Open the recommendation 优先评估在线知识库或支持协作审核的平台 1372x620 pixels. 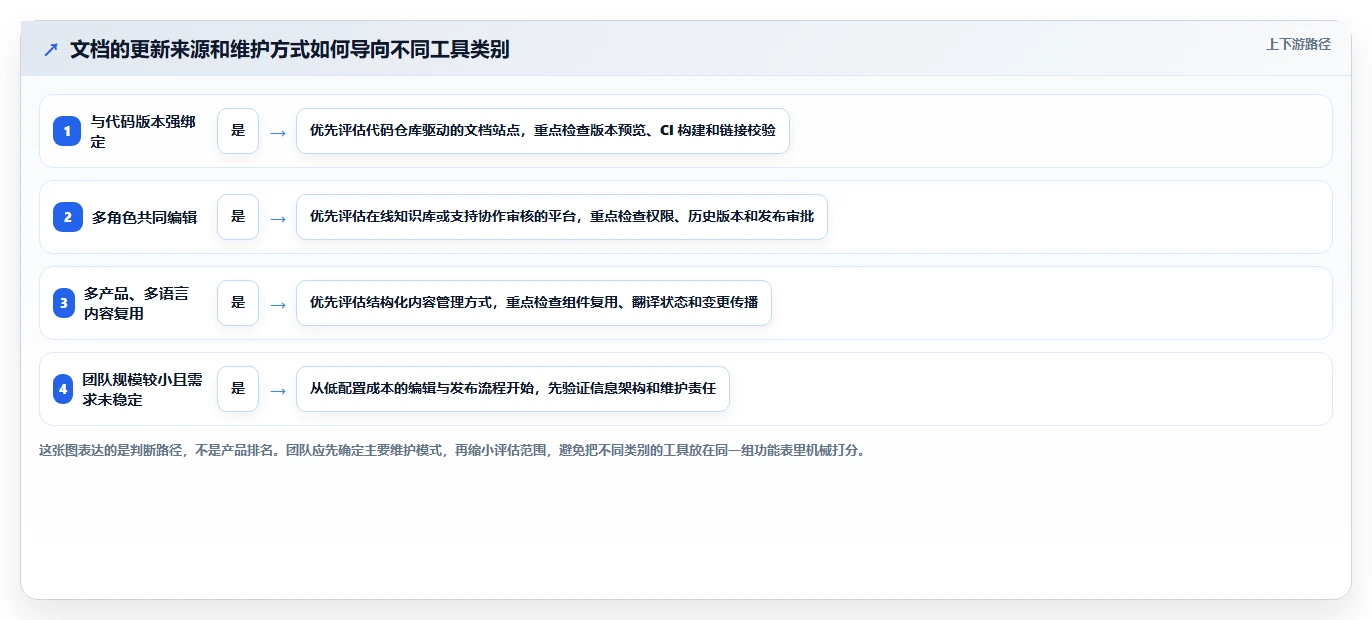(x=562, y=217)
